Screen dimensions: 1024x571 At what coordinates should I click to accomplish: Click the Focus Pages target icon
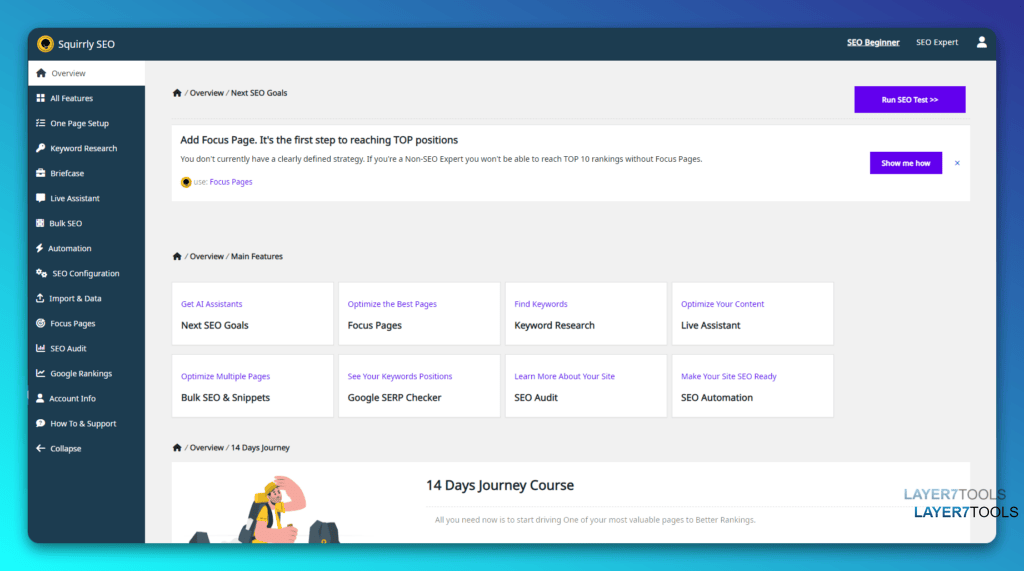pyautogui.click(x=40, y=323)
